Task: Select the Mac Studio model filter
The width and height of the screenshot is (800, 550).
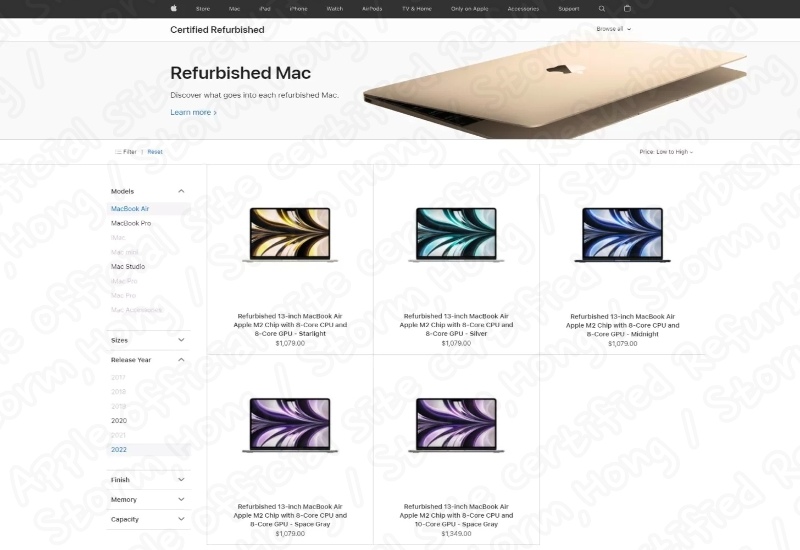Action: click(x=128, y=266)
